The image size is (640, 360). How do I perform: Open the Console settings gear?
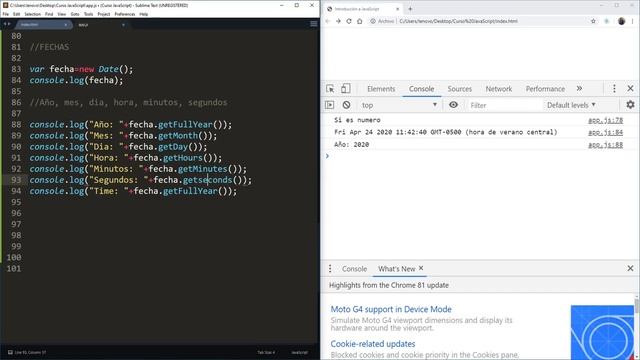tap(630, 105)
